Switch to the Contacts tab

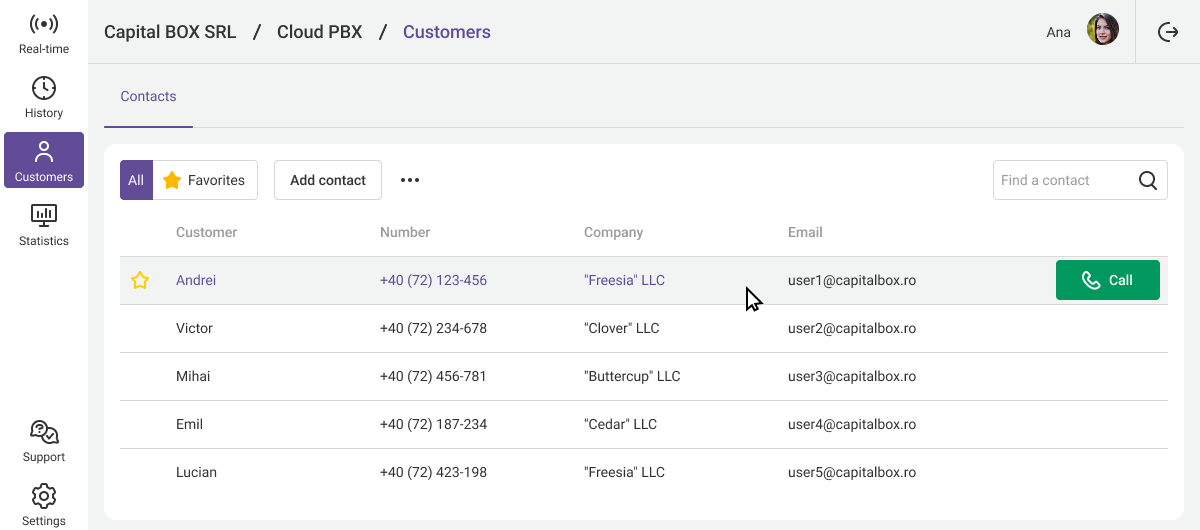click(148, 97)
